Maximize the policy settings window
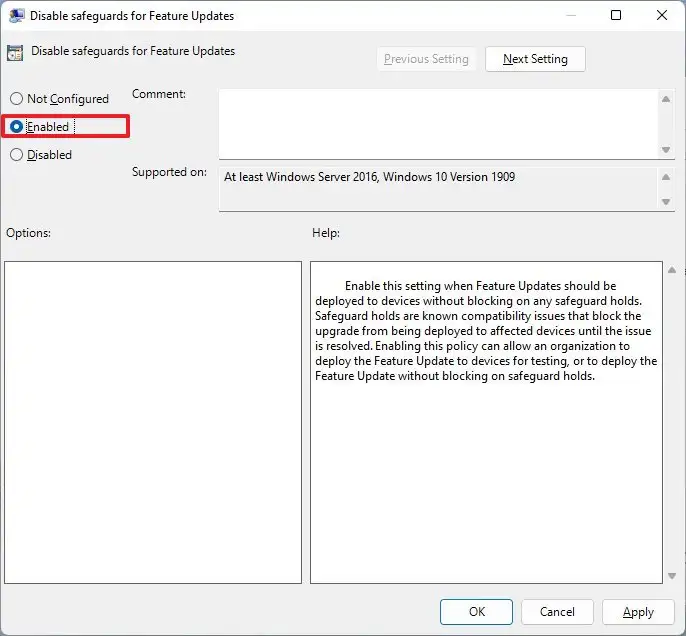This screenshot has height=636, width=686. 616,16
